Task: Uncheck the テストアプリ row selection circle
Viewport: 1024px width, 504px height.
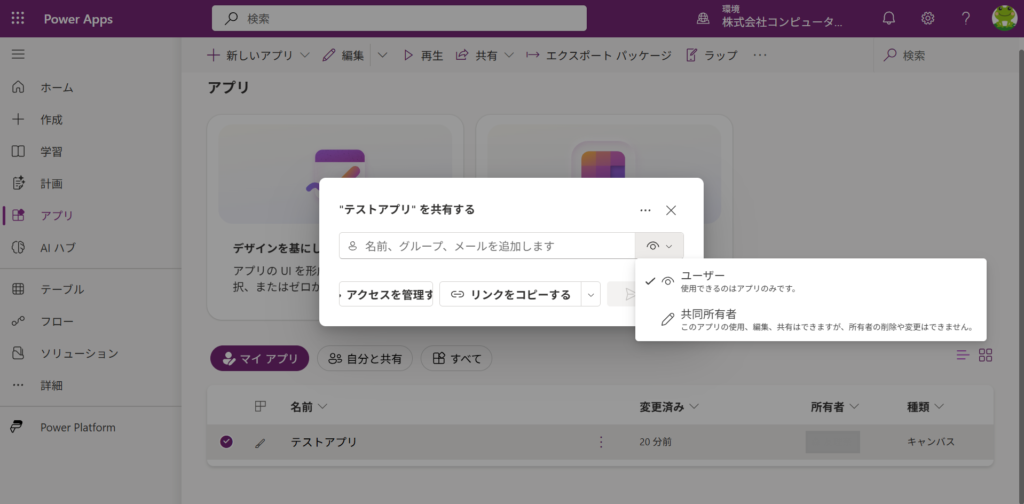Action: pos(226,442)
